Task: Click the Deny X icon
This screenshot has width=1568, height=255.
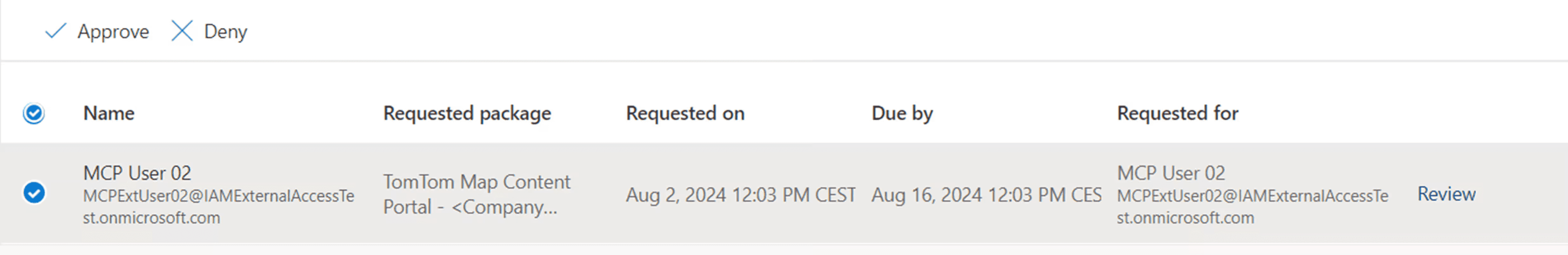Action: click(x=181, y=31)
